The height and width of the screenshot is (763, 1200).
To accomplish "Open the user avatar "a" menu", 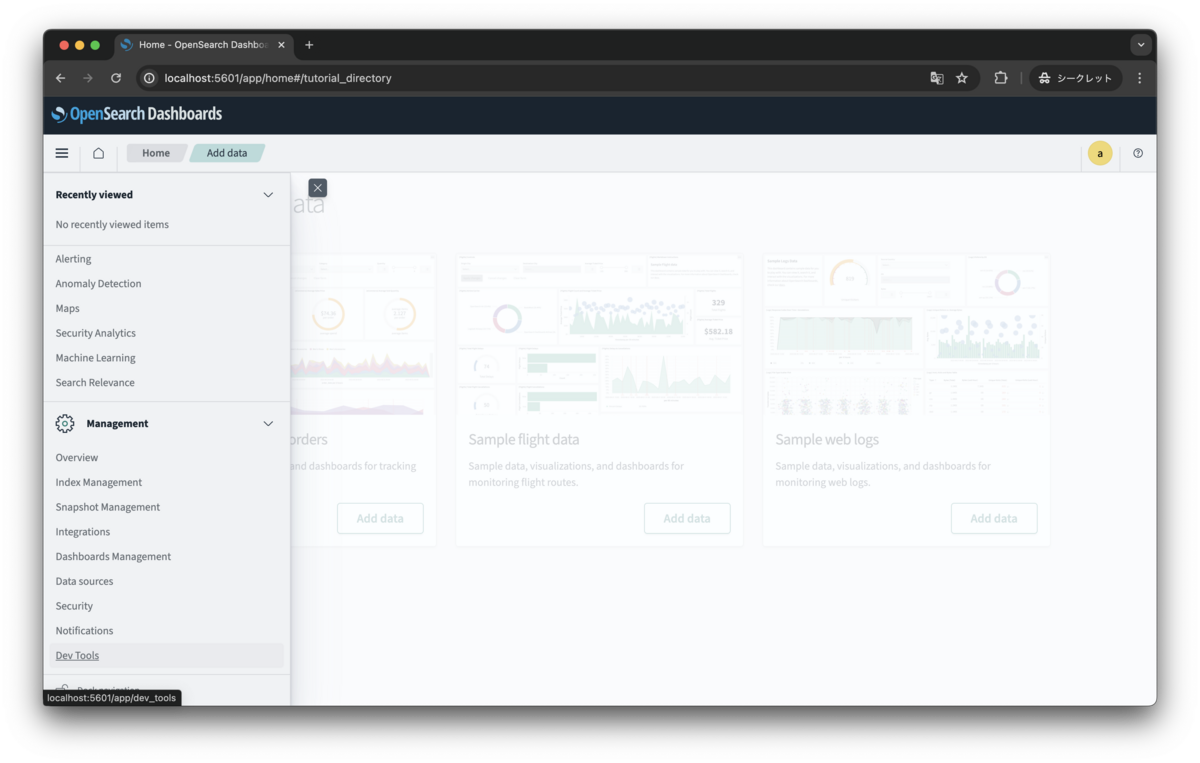I will tap(1100, 153).
